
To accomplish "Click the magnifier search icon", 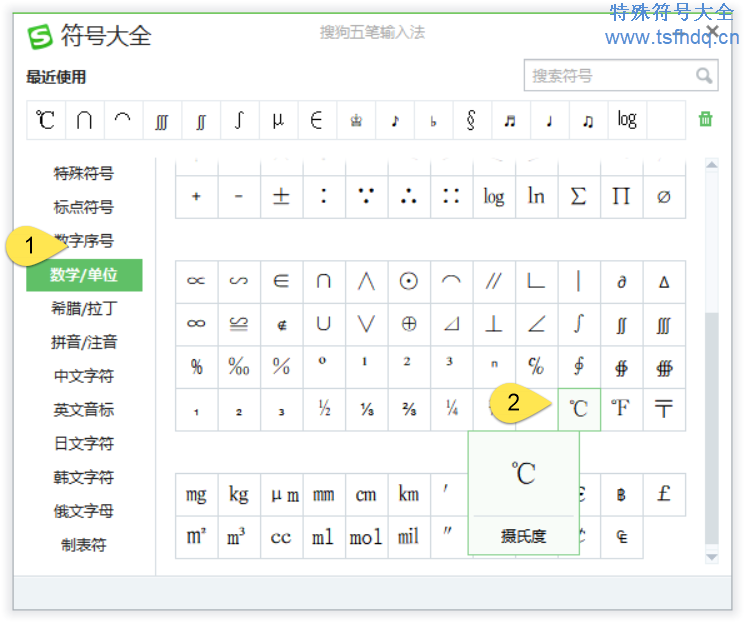I will pos(704,76).
